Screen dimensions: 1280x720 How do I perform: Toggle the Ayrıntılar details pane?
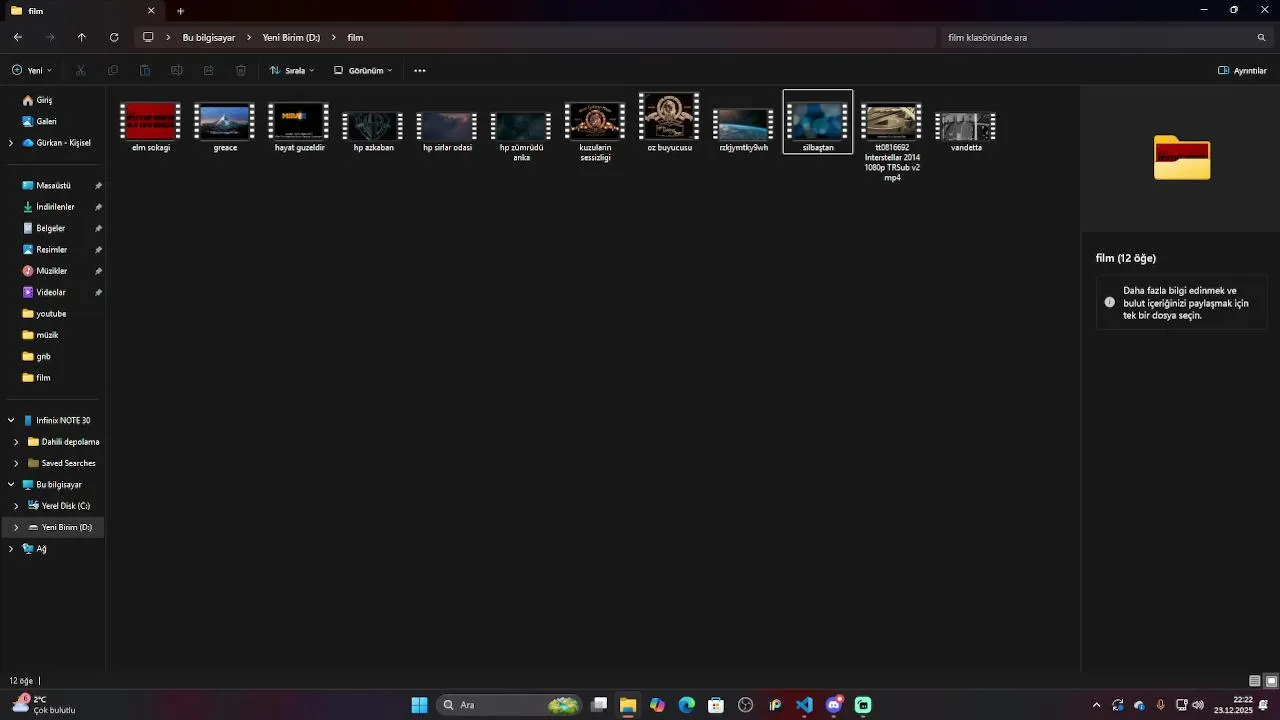[x=1242, y=70]
